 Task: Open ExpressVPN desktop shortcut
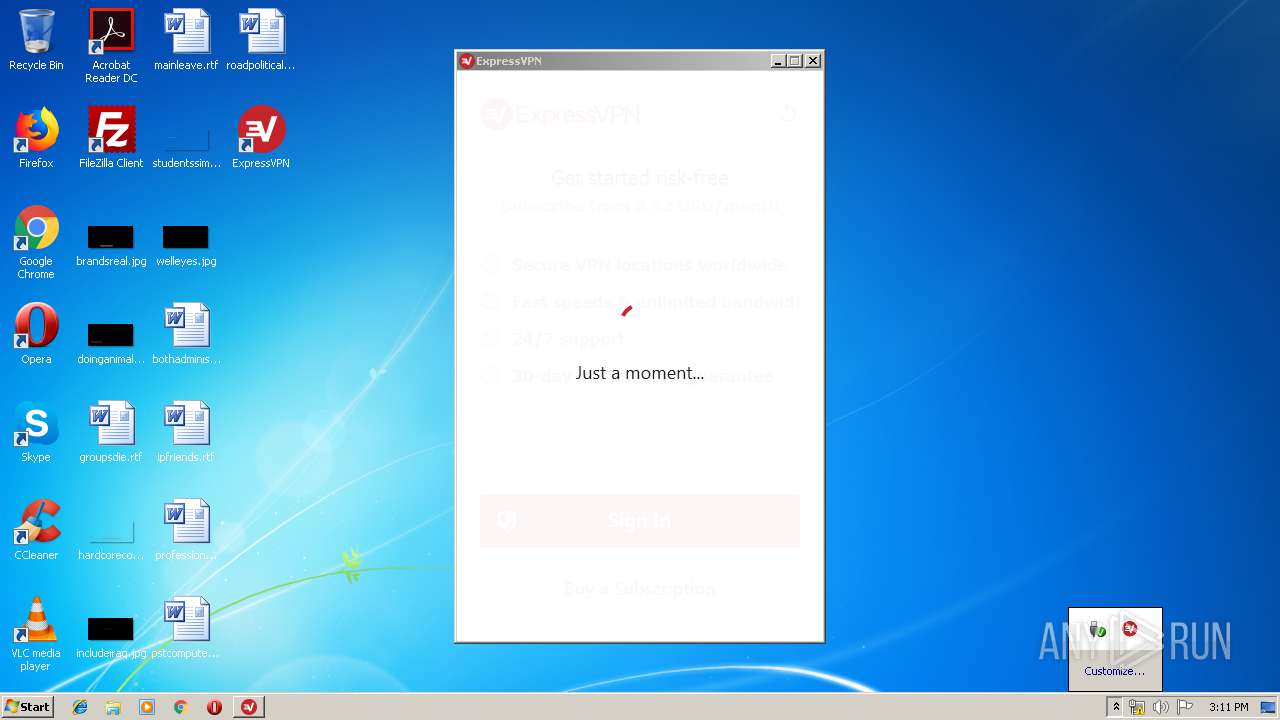[x=261, y=138]
